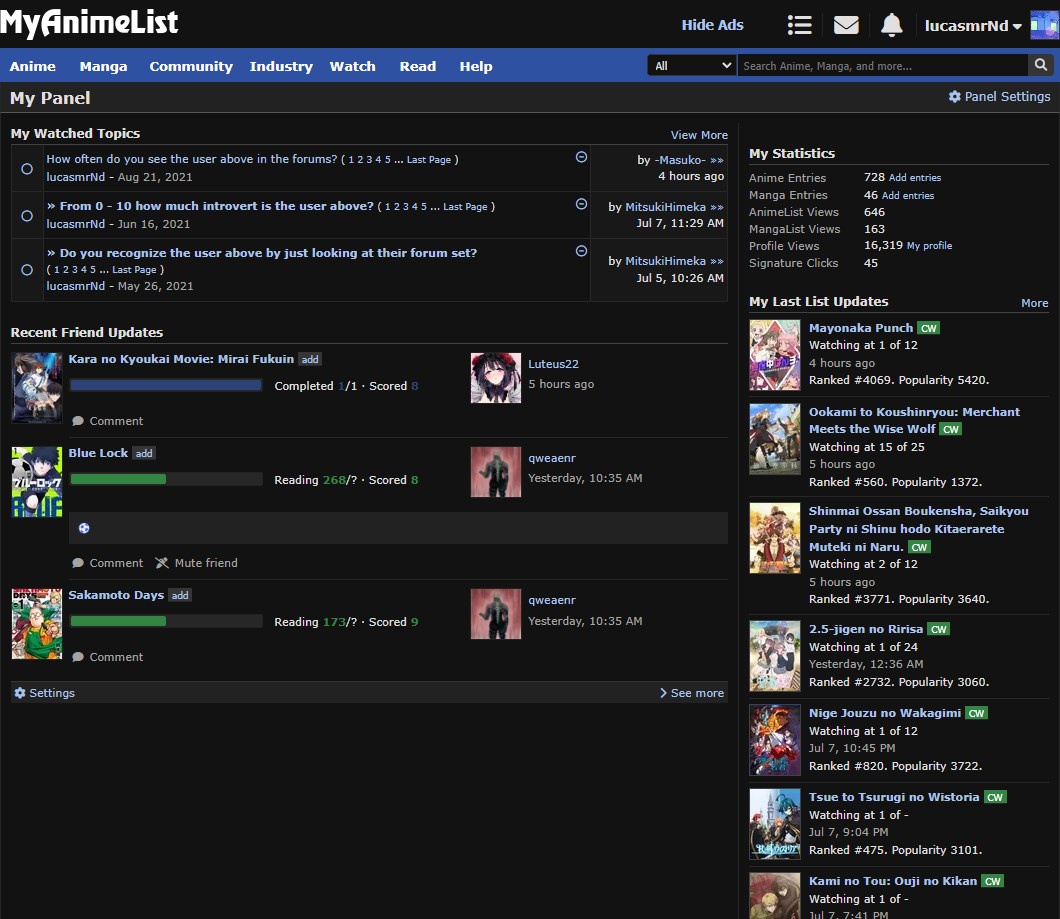Screen dimensions: 1060x919
Task: Open Nige Jouzu no Wakagimi title link
Action: (884, 713)
